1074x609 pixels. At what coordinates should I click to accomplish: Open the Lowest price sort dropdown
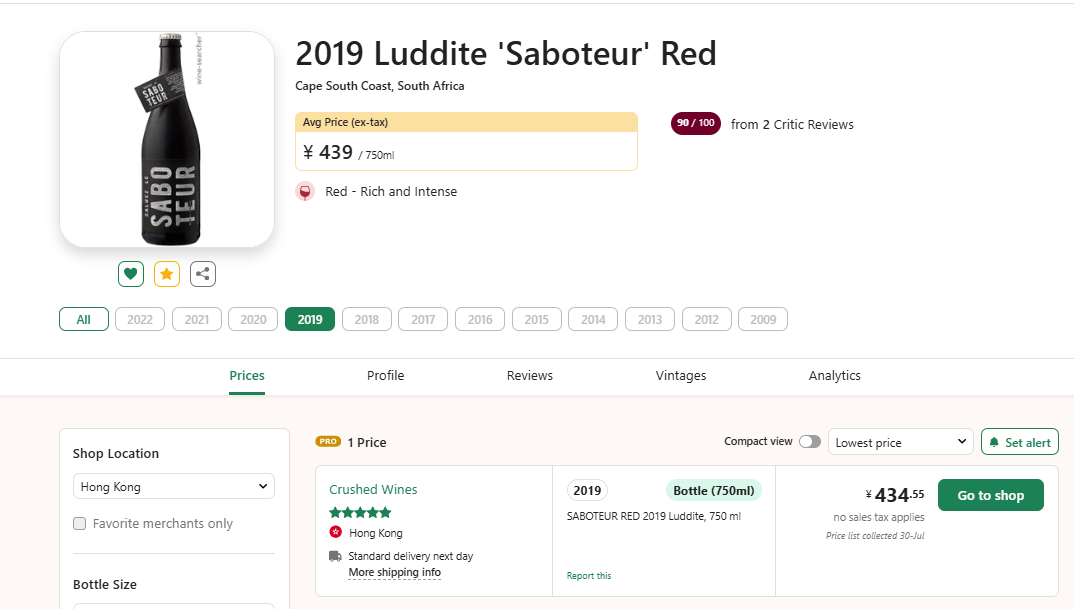pos(901,442)
